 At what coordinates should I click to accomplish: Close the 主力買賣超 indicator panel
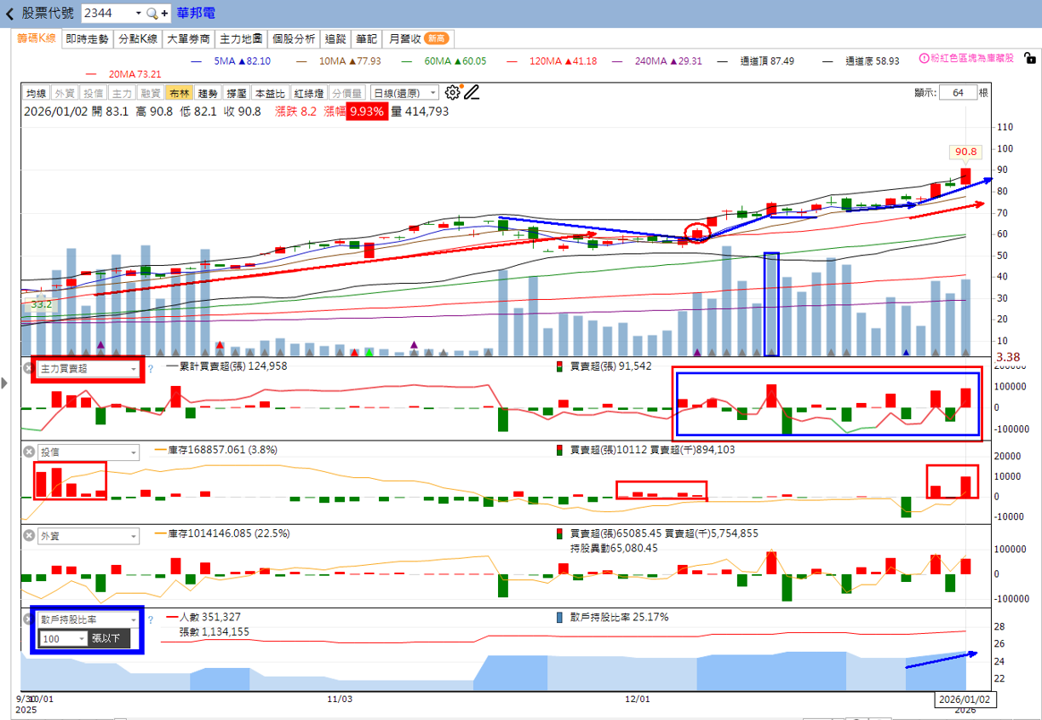[x=29, y=368]
